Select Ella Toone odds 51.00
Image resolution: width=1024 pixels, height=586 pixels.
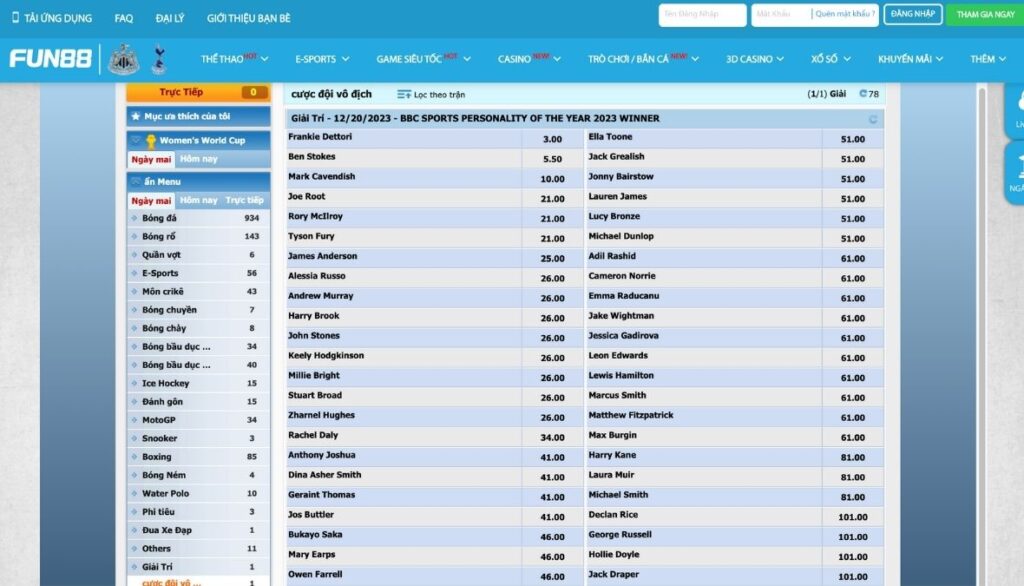[x=853, y=139]
